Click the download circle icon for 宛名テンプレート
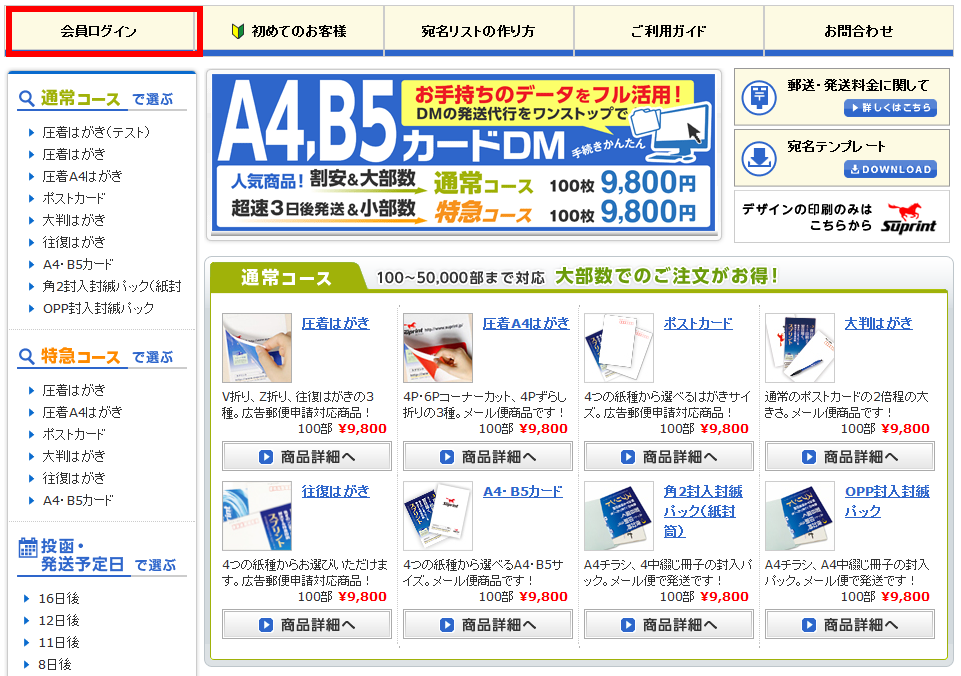Screen dimensions: 961x676 click(x=759, y=158)
